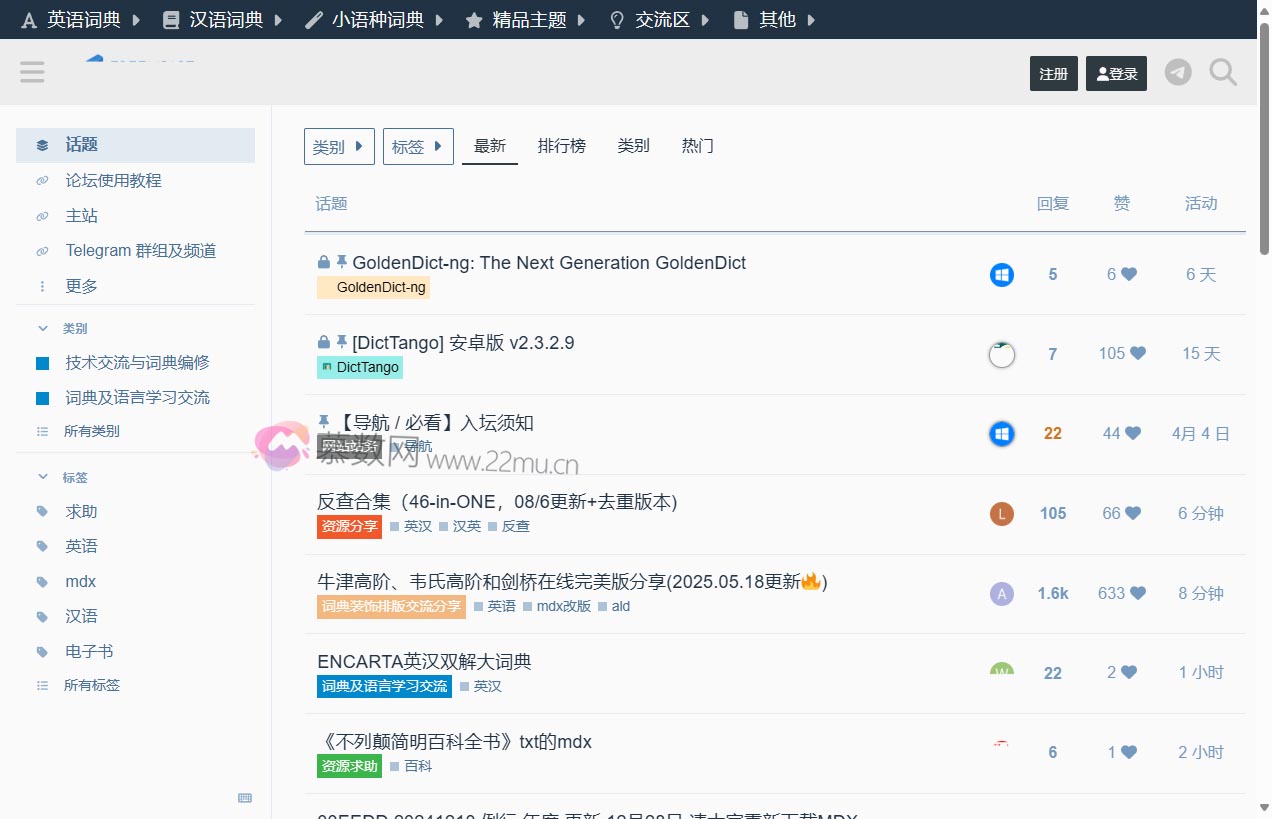Click the 登录 button
Viewport: 1272px width, 819px height.
pyautogui.click(x=1116, y=73)
